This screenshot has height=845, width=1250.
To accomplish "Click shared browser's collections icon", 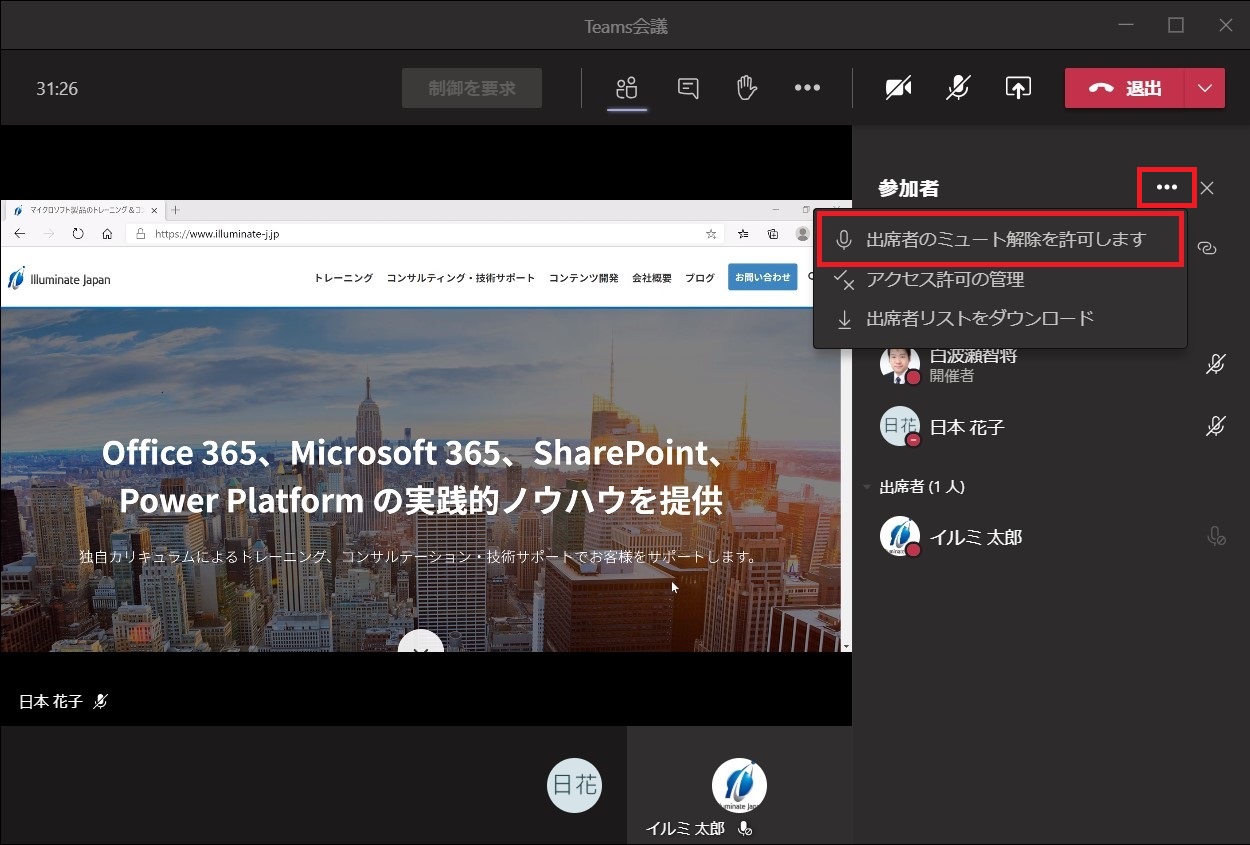I will pos(773,234).
